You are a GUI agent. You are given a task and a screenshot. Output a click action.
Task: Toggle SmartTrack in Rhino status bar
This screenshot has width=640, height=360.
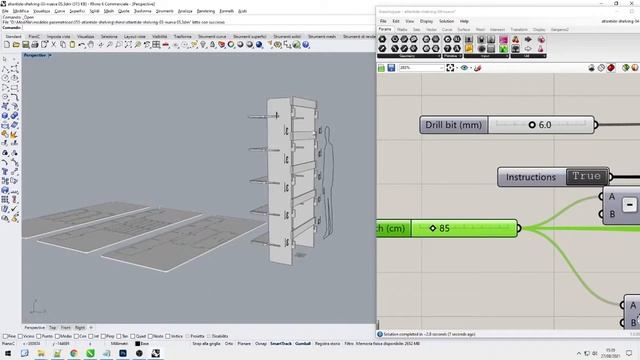[281, 344]
